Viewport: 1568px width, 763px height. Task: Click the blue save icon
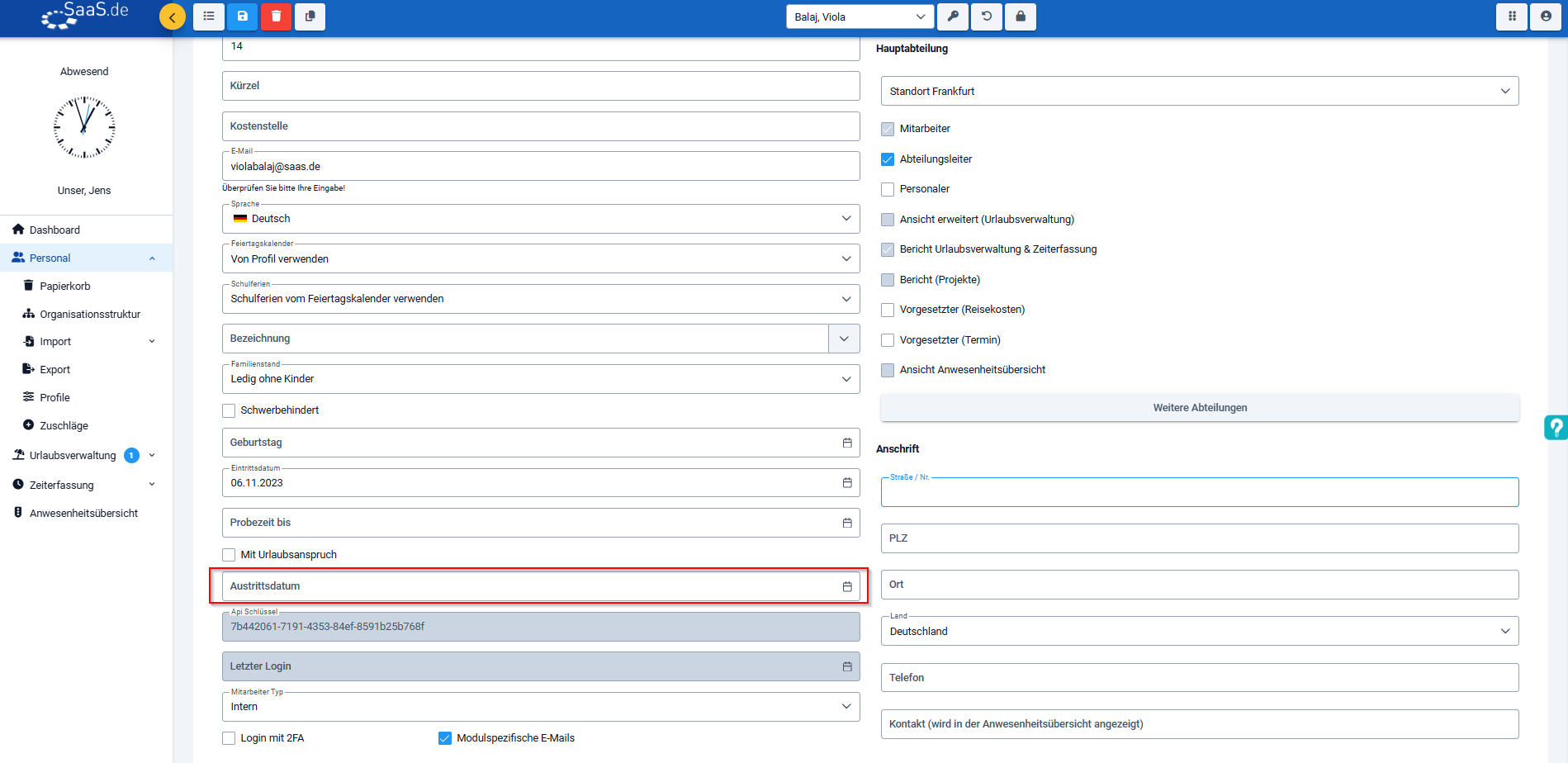click(x=242, y=17)
